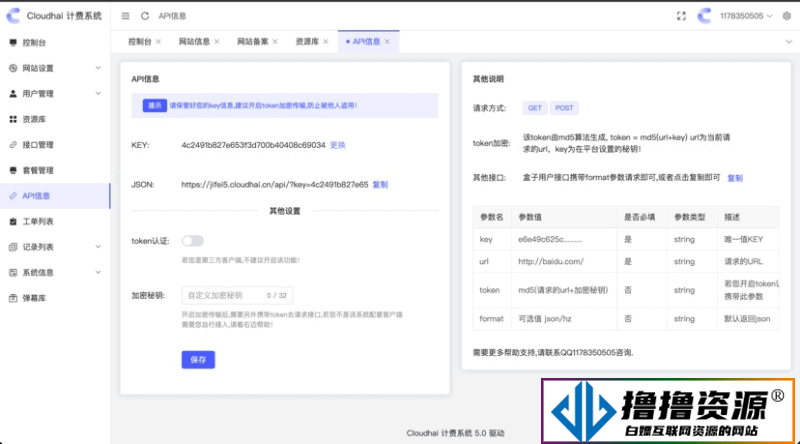Click the user avatar icon at top right
The image size is (800, 444).
(x=705, y=16)
